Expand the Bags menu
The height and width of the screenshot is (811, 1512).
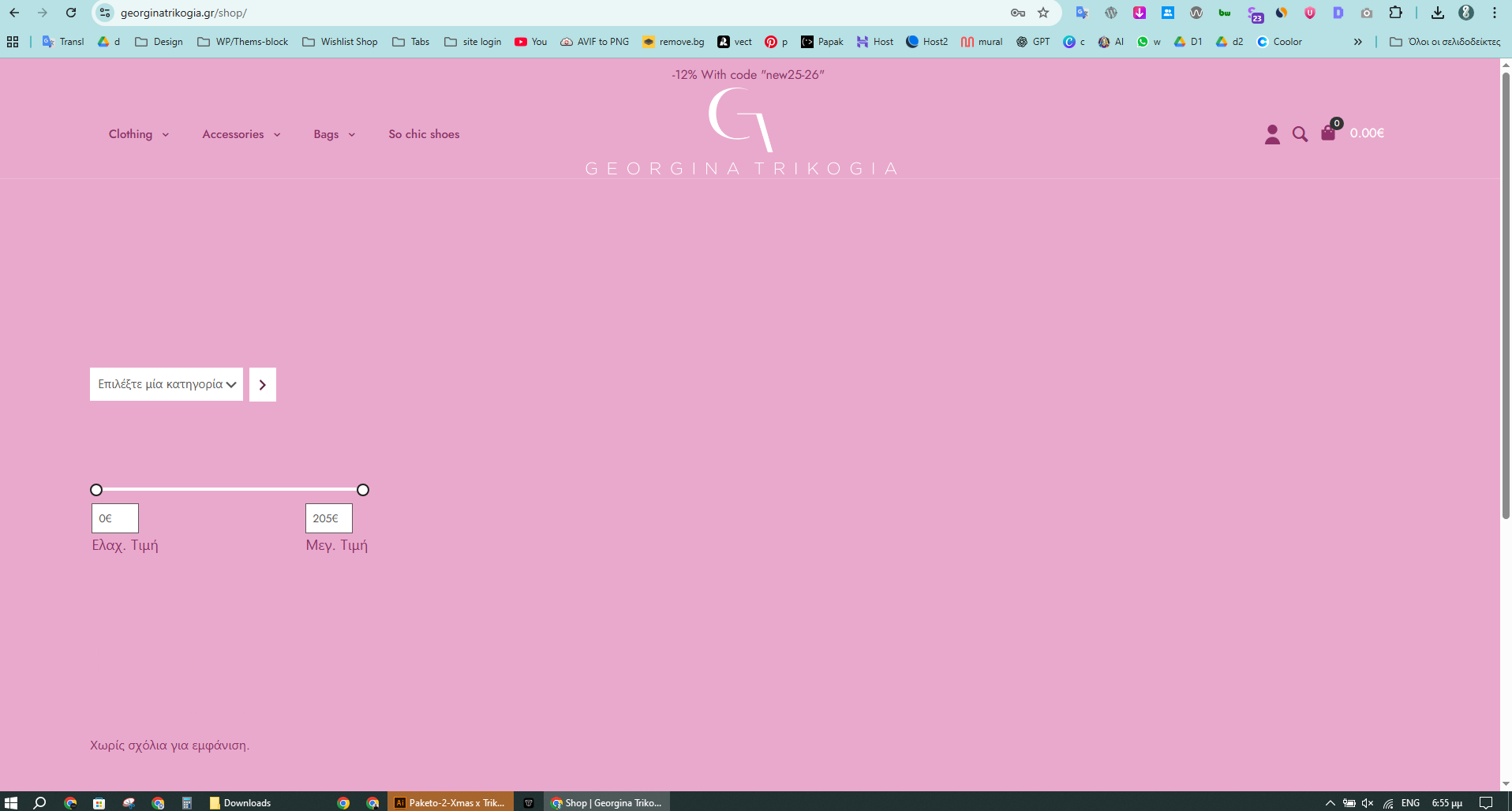click(x=334, y=134)
